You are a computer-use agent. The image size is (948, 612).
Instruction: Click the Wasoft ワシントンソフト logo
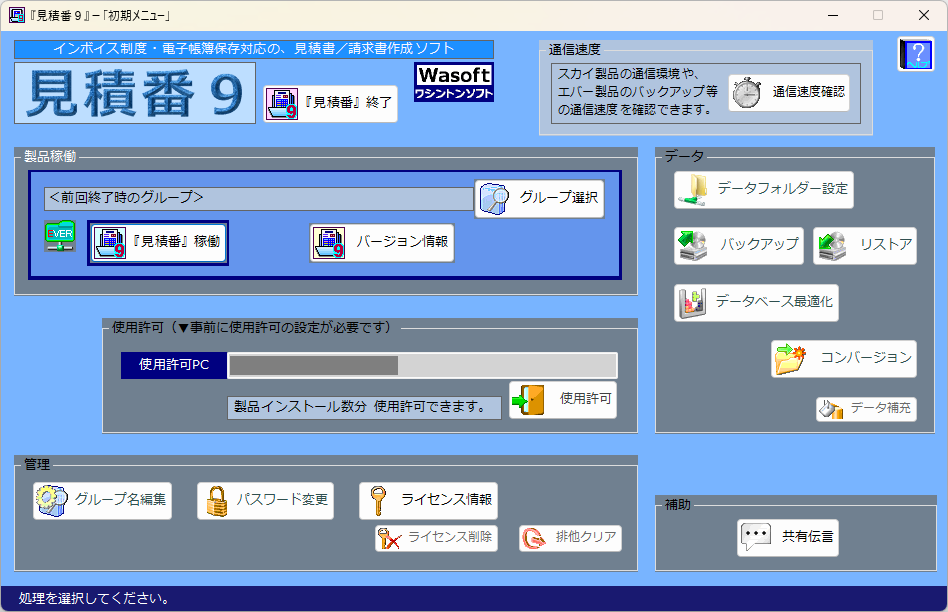coord(453,82)
